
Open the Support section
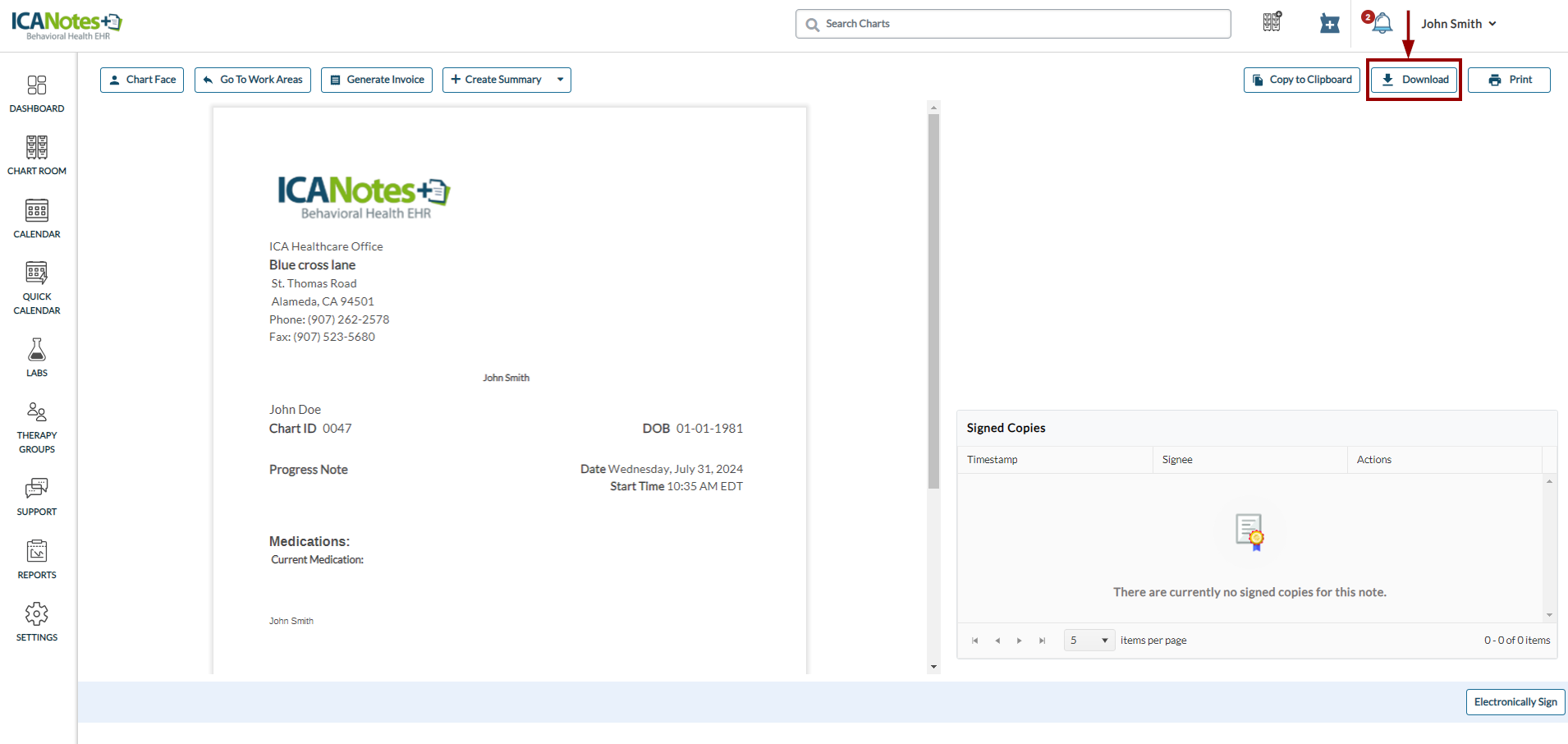(37, 497)
